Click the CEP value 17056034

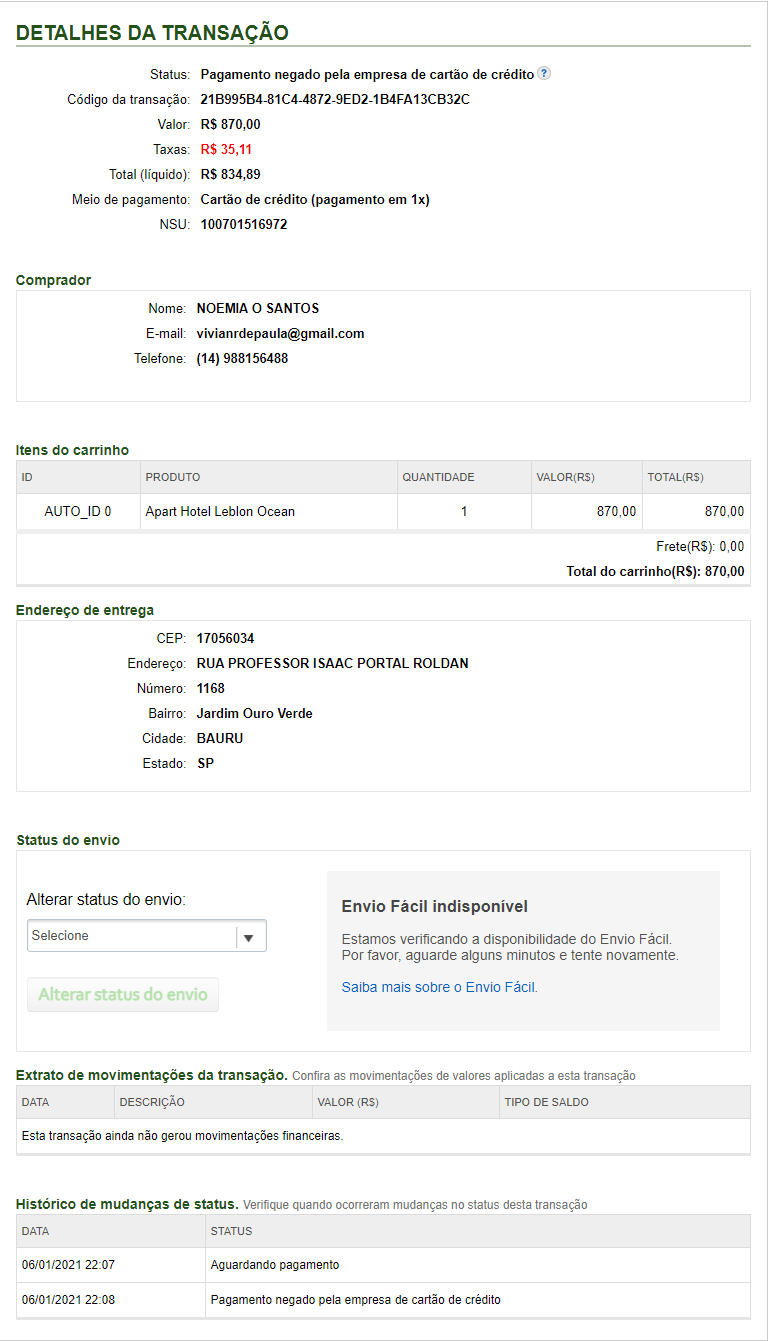pos(225,638)
